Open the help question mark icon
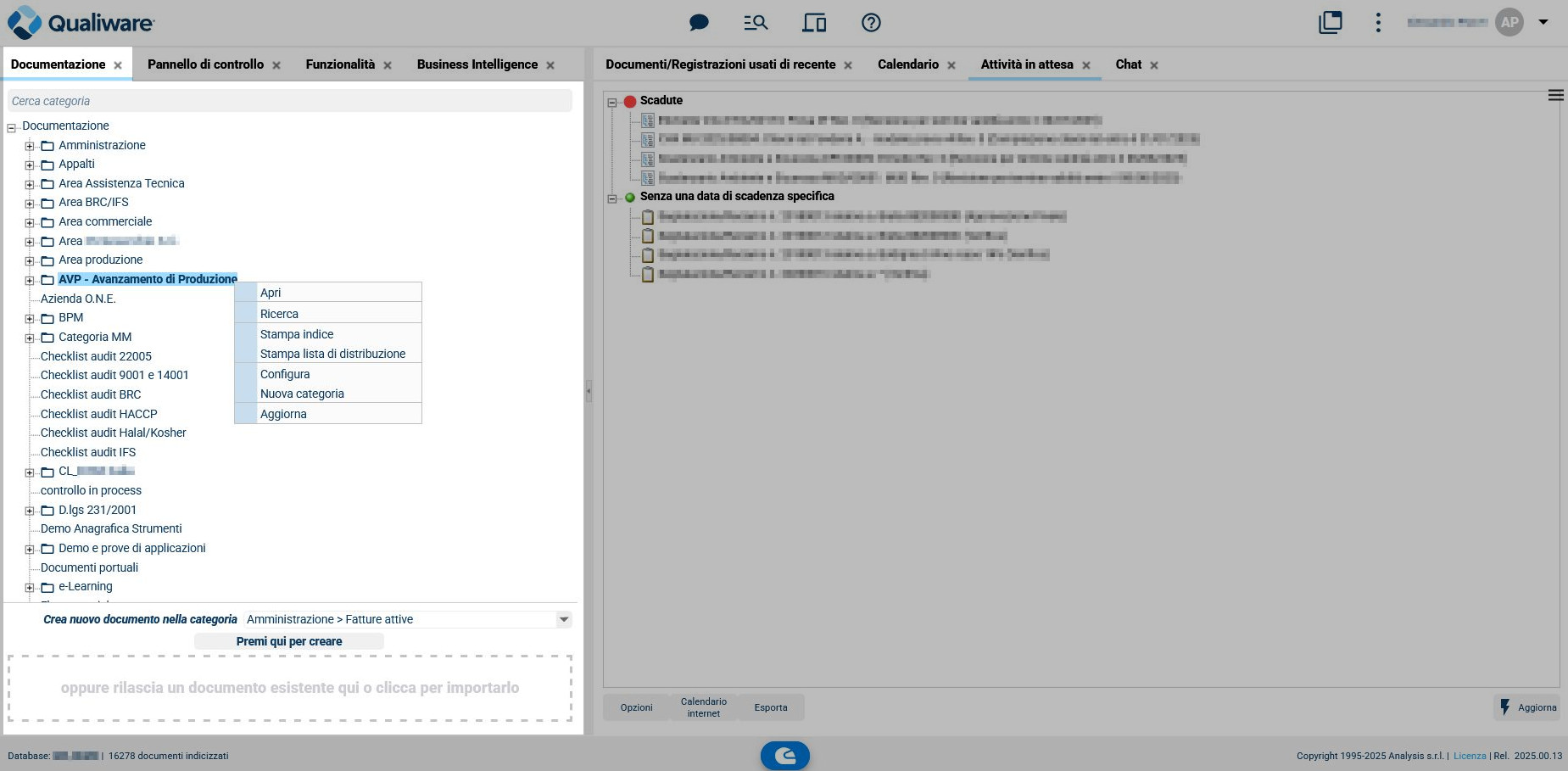This screenshot has width=1568, height=771. pos(871,23)
